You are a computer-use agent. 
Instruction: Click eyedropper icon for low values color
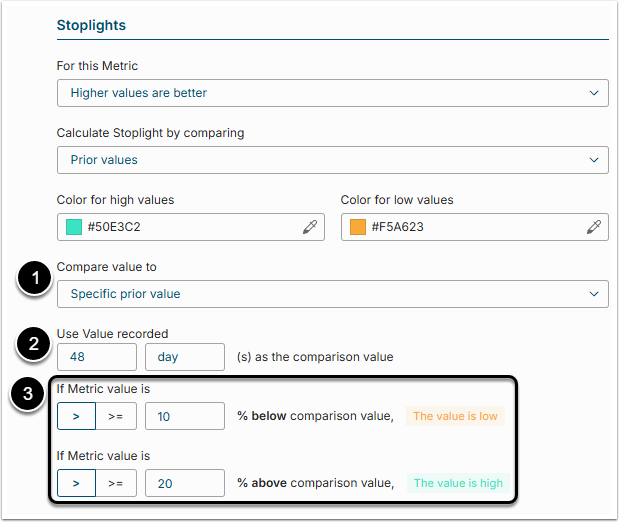pos(593,227)
